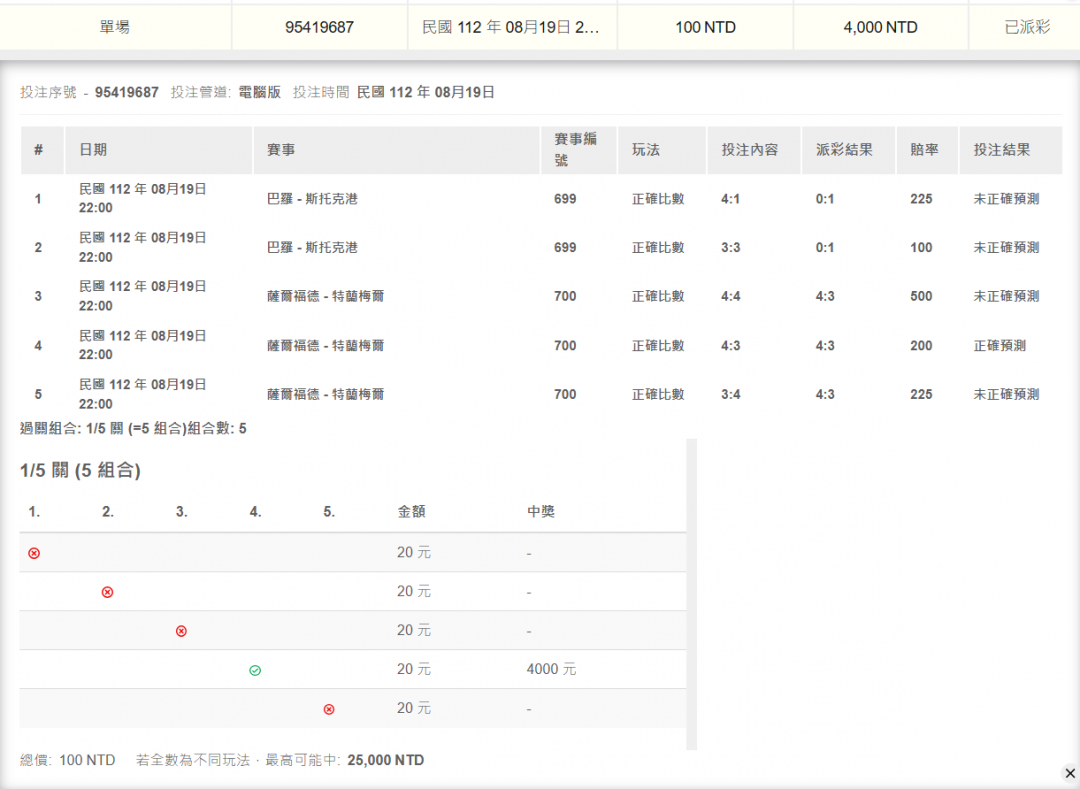Click the 投注內容 column header
The width and height of the screenshot is (1080, 789).
tap(754, 149)
